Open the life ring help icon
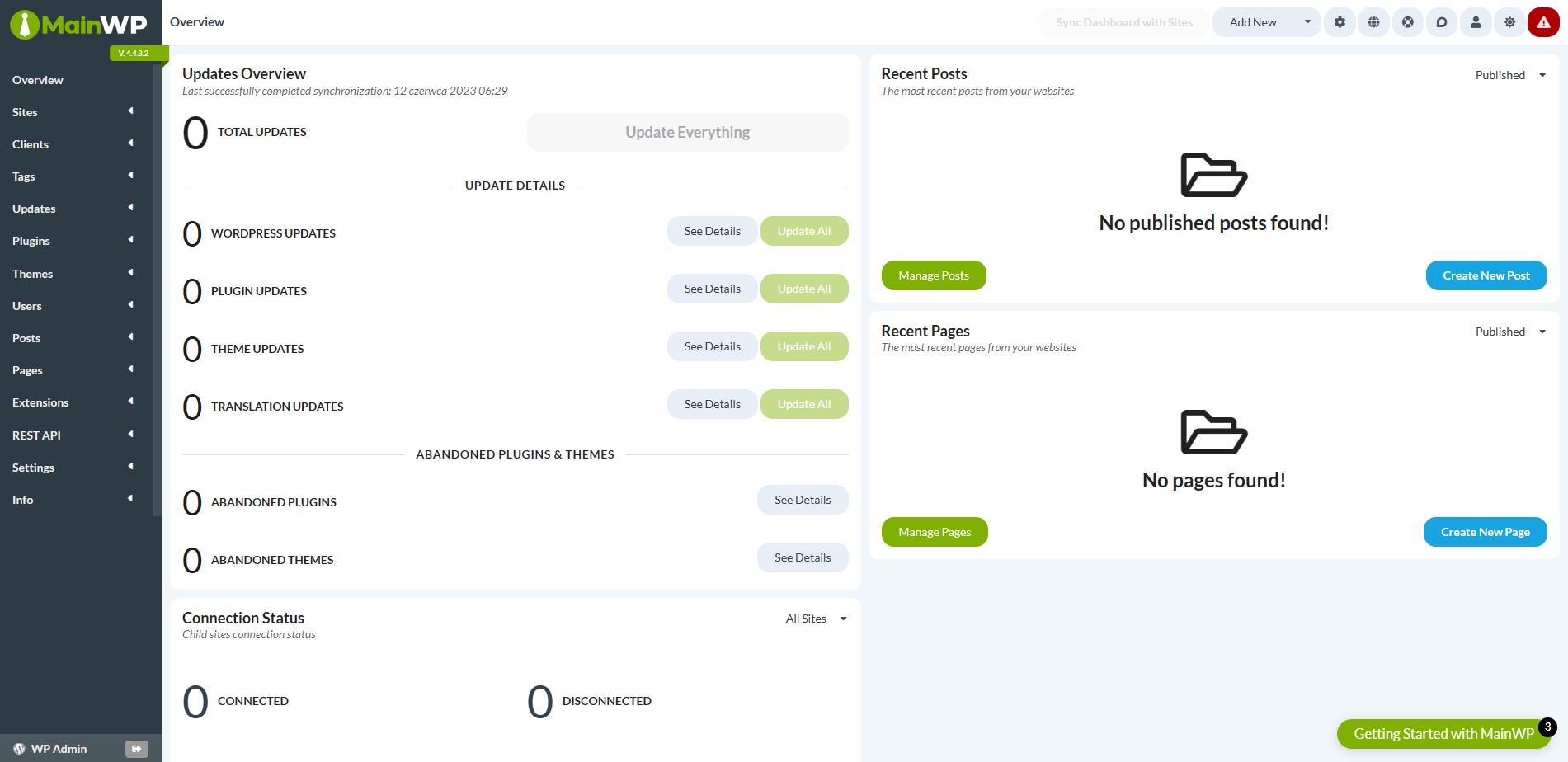 tap(1408, 22)
